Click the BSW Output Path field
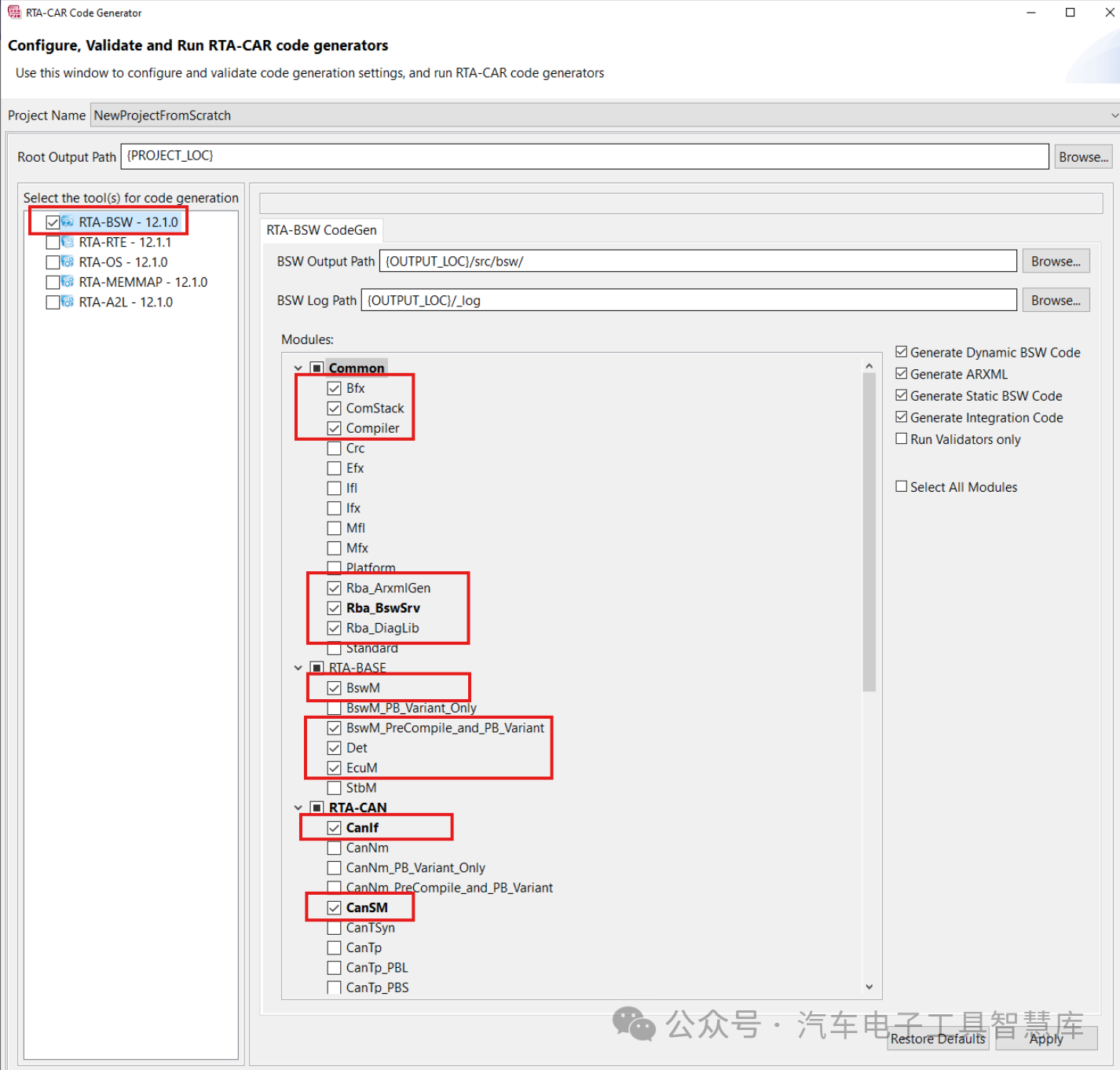The width and height of the screenshot is (1120, 1070). (697, 262)
